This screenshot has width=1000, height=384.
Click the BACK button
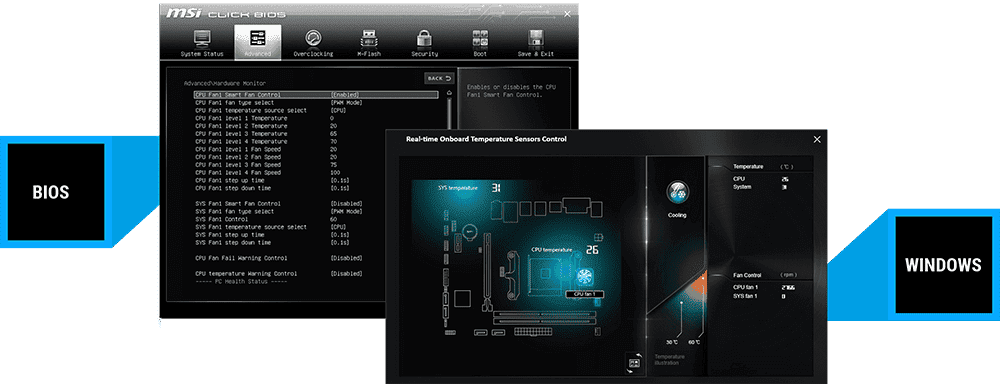click(x=439, y=78)
